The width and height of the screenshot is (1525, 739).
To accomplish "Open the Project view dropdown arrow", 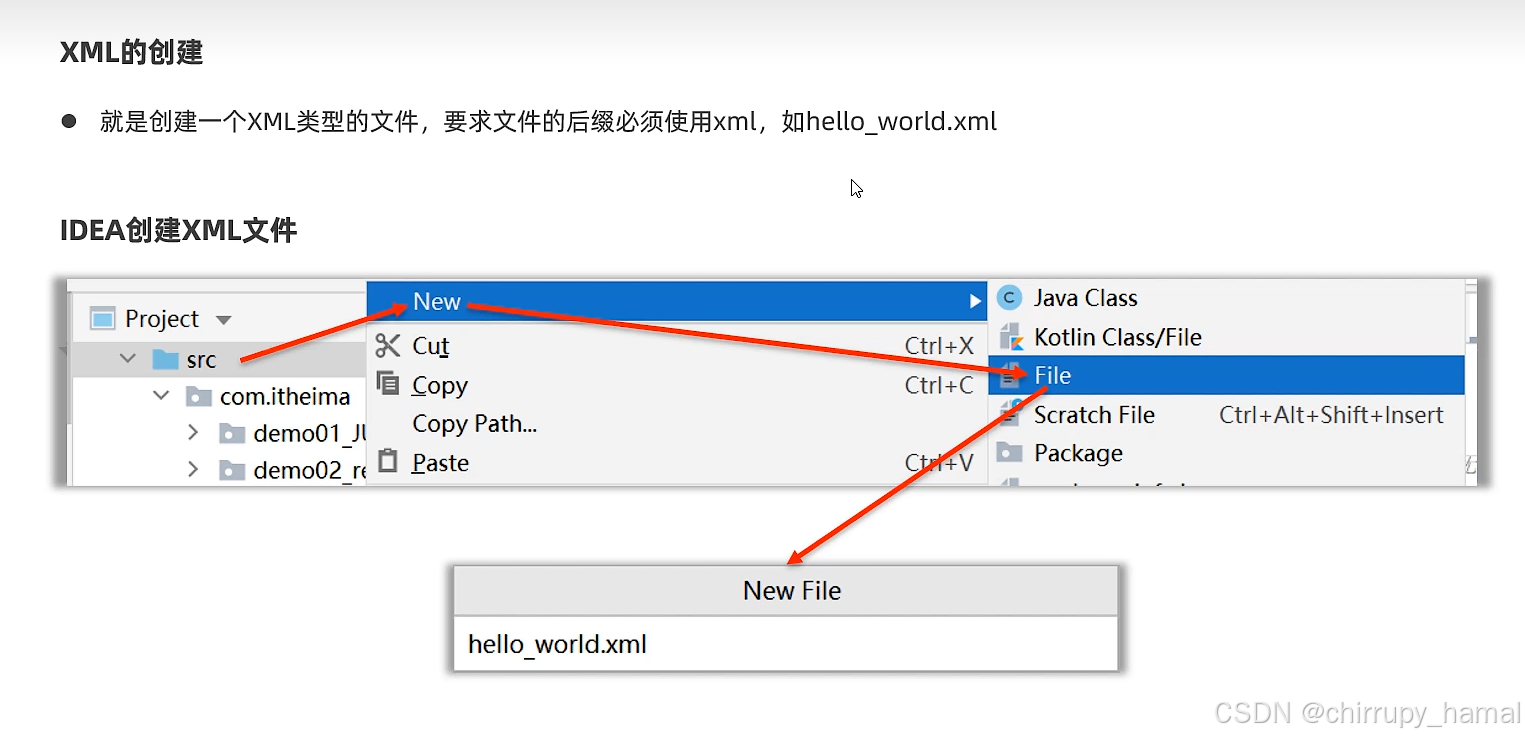I will (224, 320).
